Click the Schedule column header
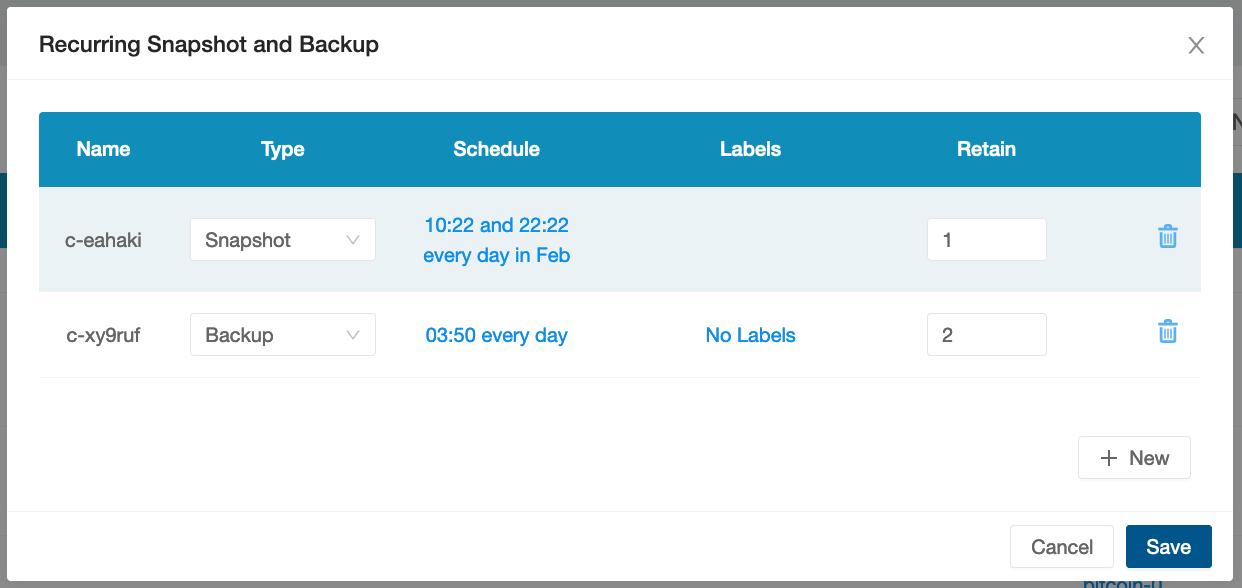 496,148
